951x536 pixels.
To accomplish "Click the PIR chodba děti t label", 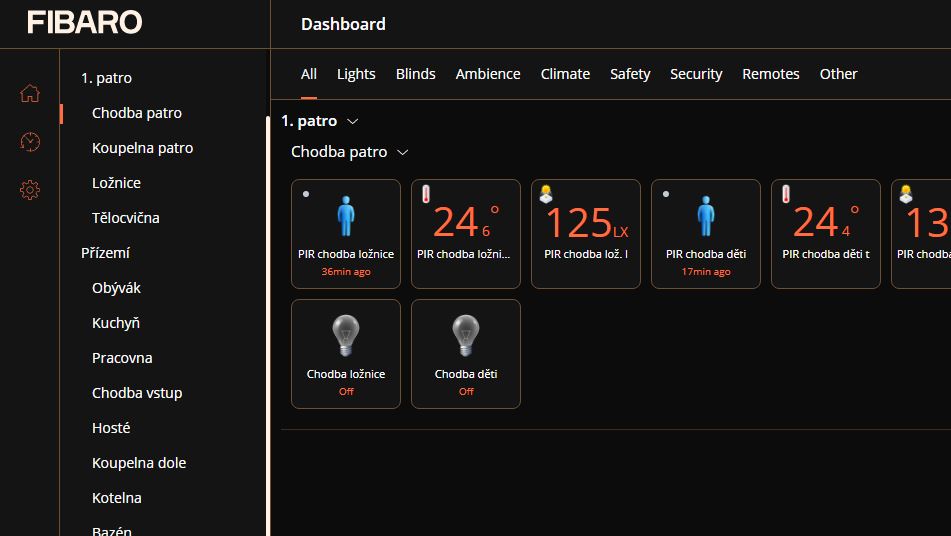I will click(825, 255).
